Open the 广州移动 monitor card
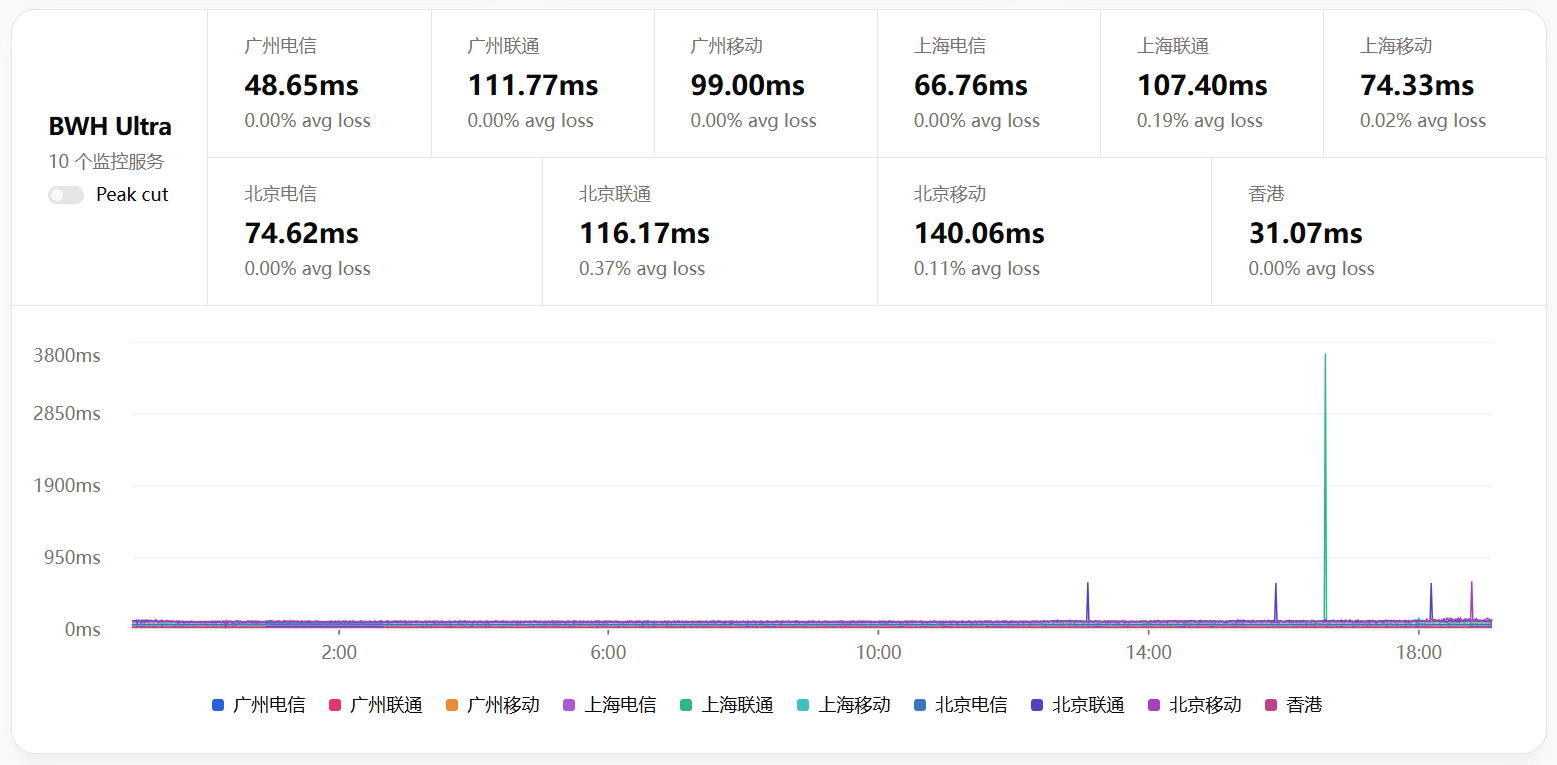The height and width of the screenshot is (765, 1557). pos(765,85)
